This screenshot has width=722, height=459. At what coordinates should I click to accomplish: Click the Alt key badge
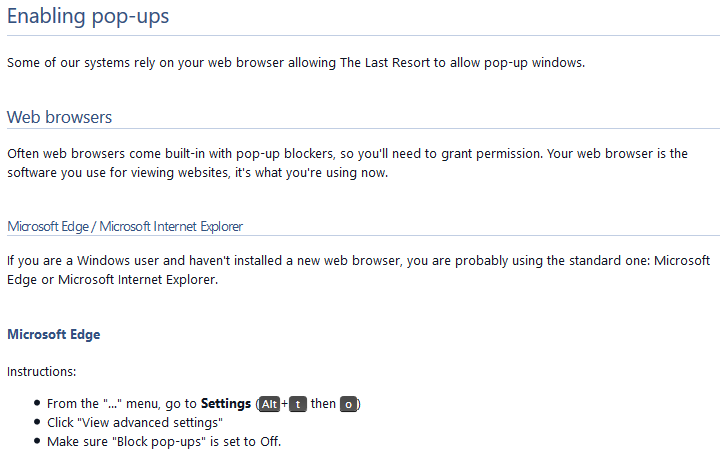tap(268, 404)
